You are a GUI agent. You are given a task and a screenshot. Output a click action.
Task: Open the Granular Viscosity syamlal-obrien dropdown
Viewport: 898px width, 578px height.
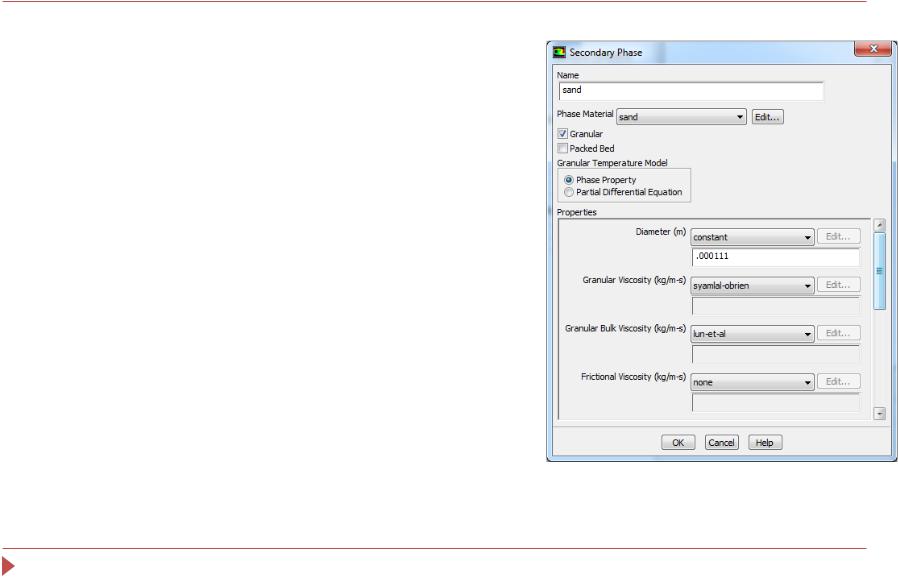[752, 285]
